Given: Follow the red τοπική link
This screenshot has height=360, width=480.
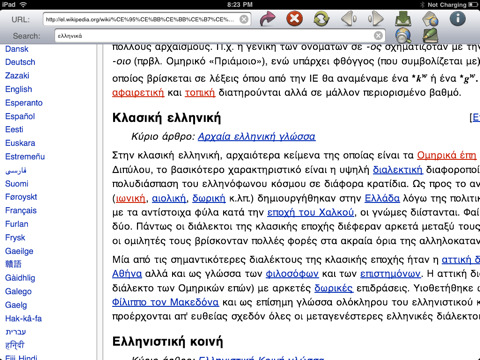Looking at the screenshot, I should pyautogui.click(x=200, y=92).
